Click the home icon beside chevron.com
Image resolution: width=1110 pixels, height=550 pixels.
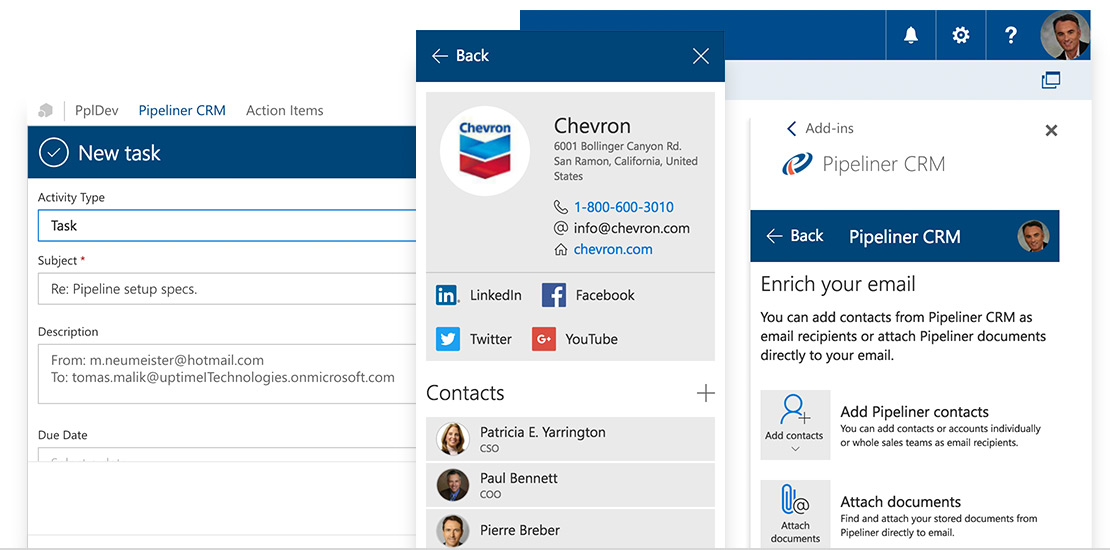coord(561,250)
